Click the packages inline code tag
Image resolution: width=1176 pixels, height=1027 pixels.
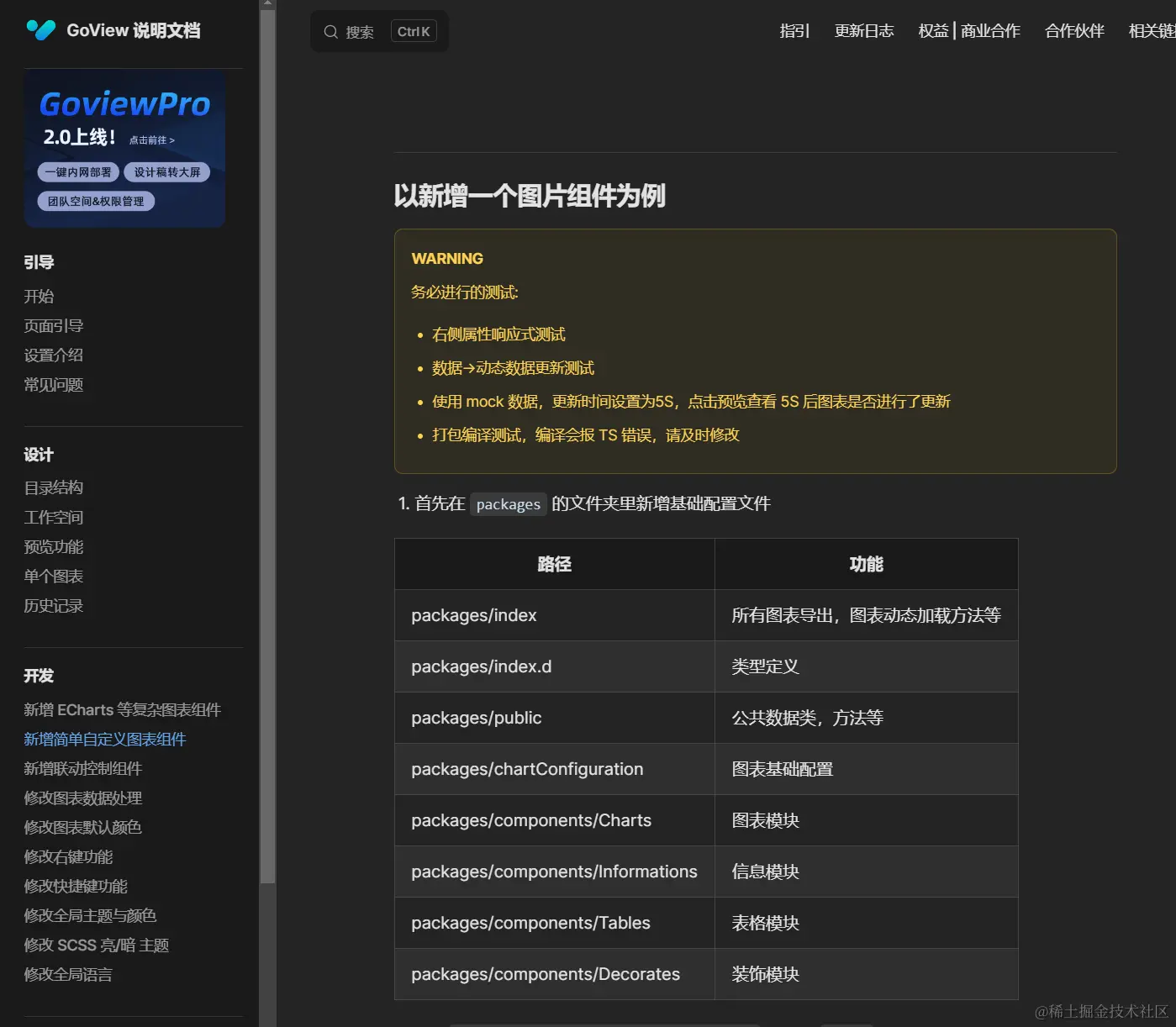tap(509, 504)
